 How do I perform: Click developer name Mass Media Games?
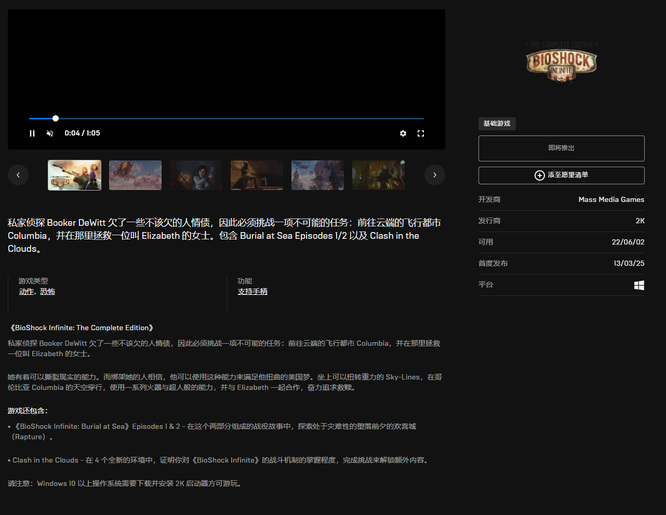pyautogui.click(x=611, y=200)
